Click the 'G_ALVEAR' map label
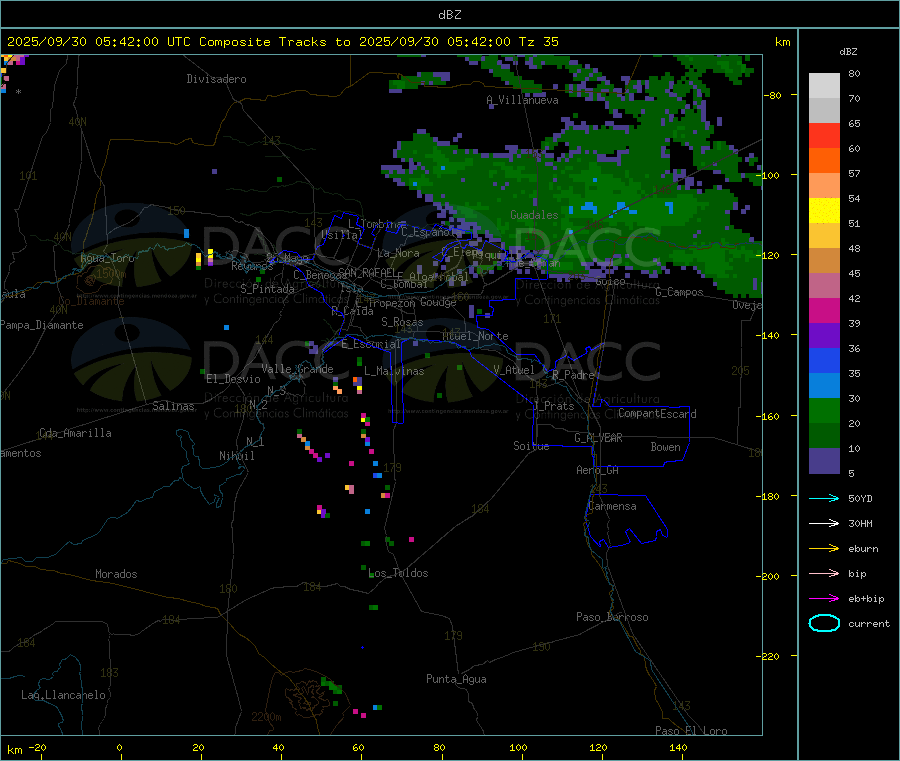900x761 pixels. (x=598, y=438)
